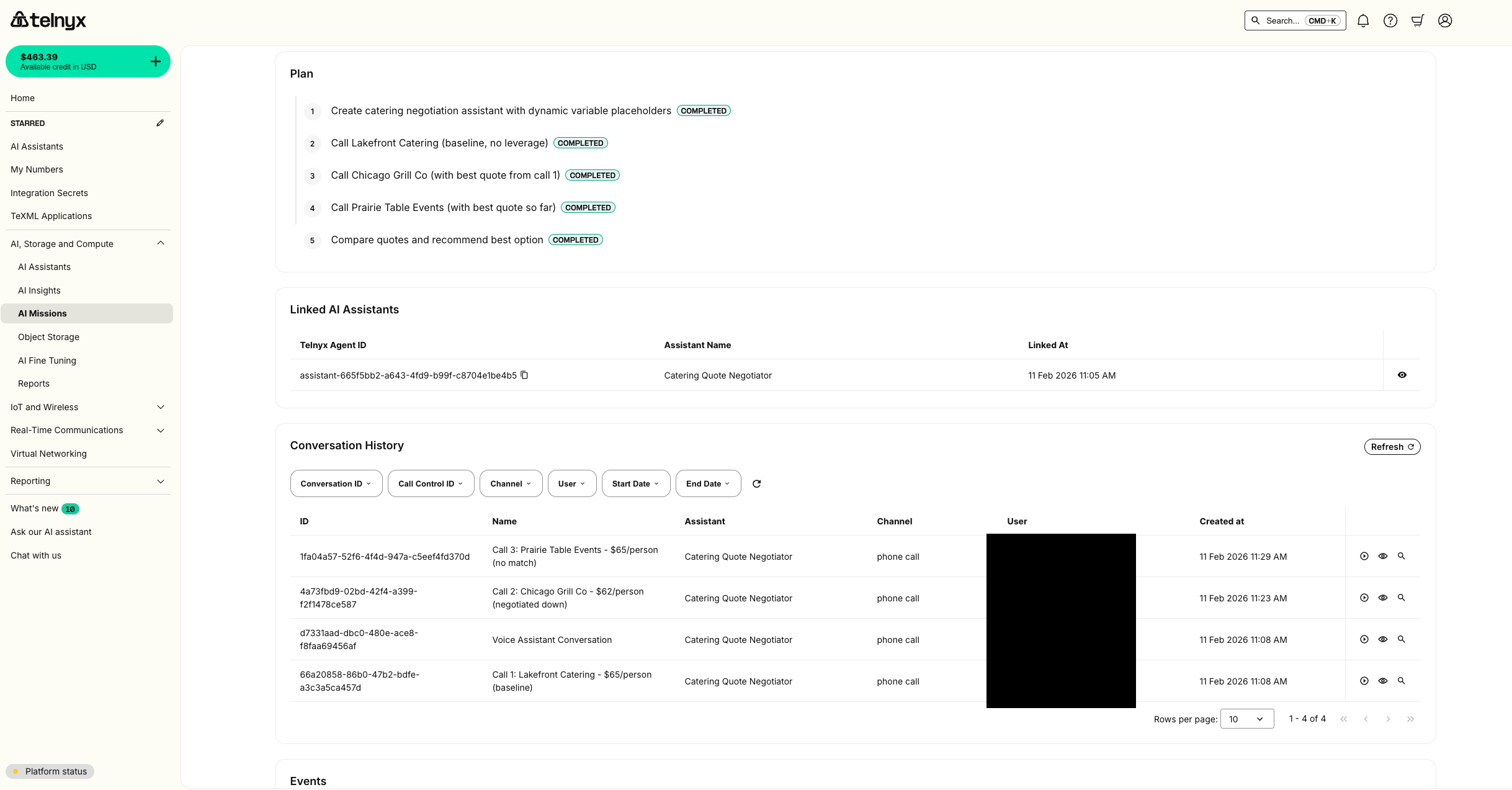Viewport: 1512px width, 790px height.
Task: Click eye icon for Lakefront Catering call
Action: (x=1383, y=681)
